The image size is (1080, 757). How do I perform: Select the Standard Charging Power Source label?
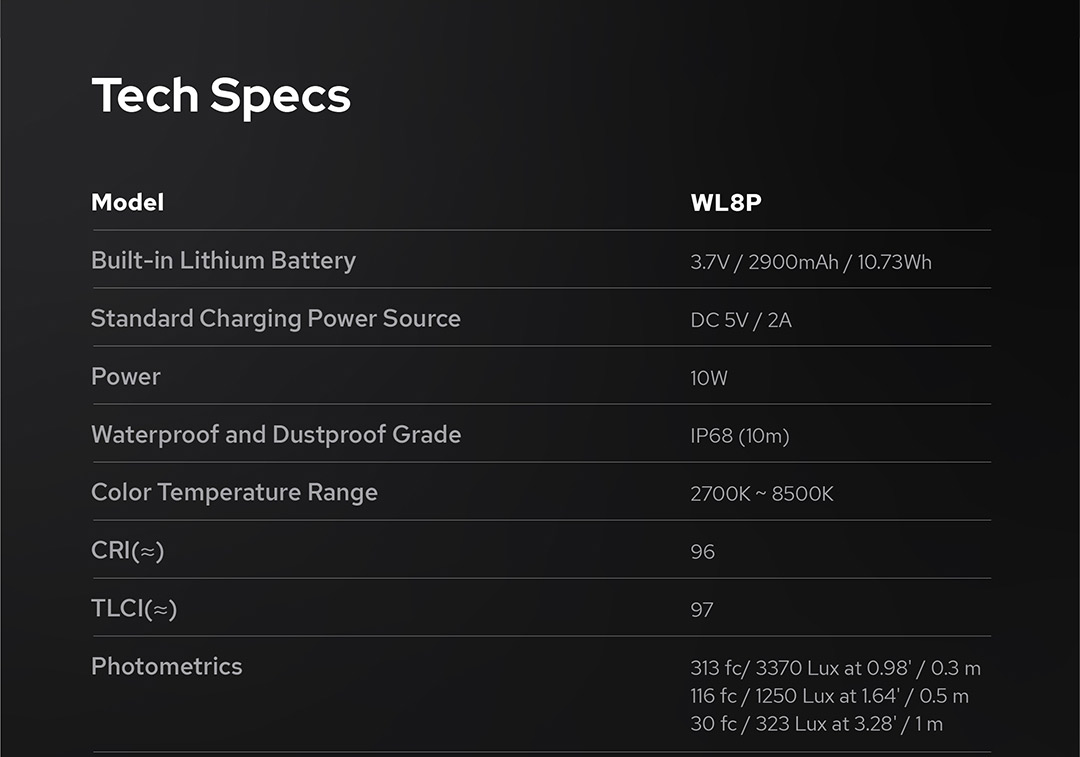pyautogui.click(x=275, y=319)
